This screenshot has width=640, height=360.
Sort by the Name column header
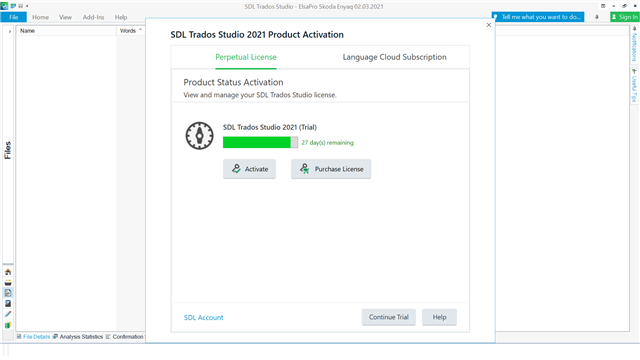(67, 31)
